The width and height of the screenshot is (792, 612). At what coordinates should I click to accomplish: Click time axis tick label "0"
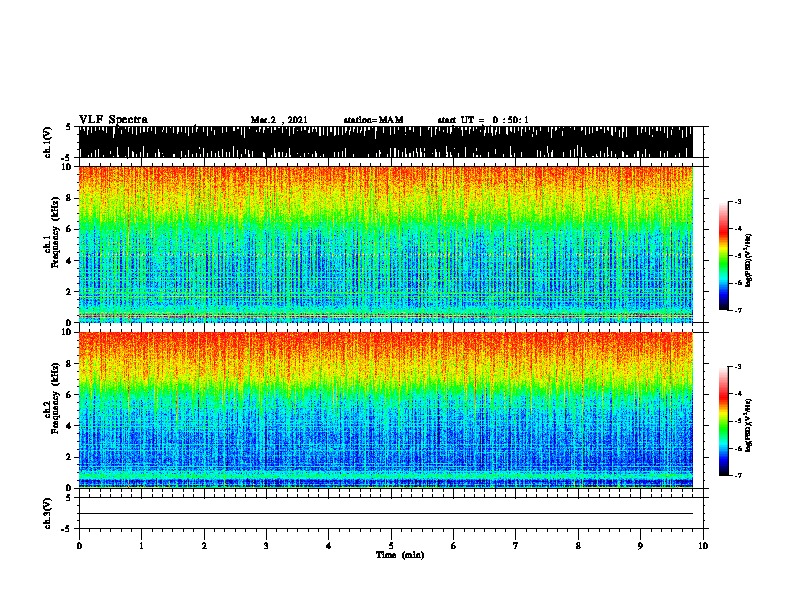click(79, 546)
